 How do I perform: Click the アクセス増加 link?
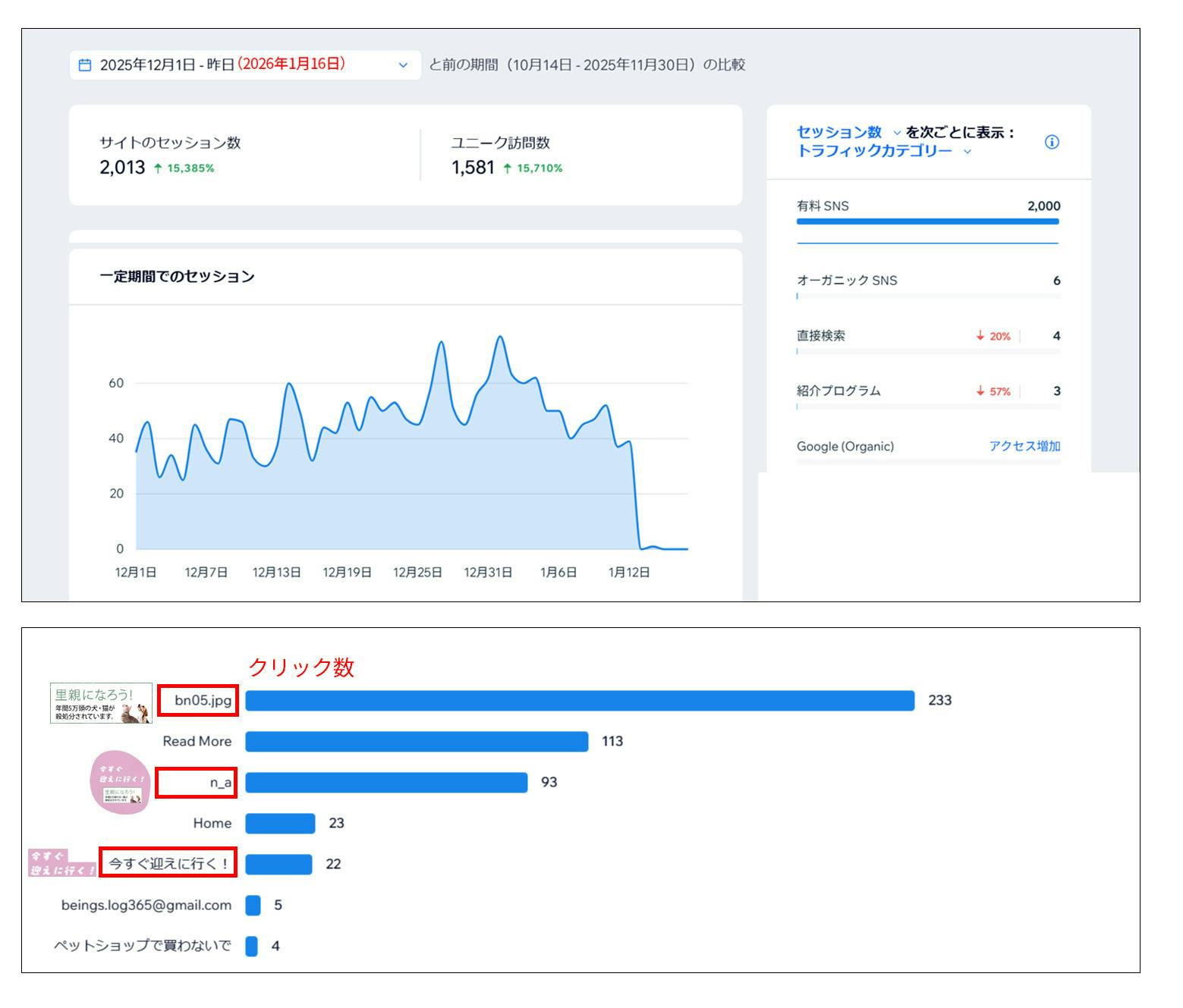click(1024, 446)
